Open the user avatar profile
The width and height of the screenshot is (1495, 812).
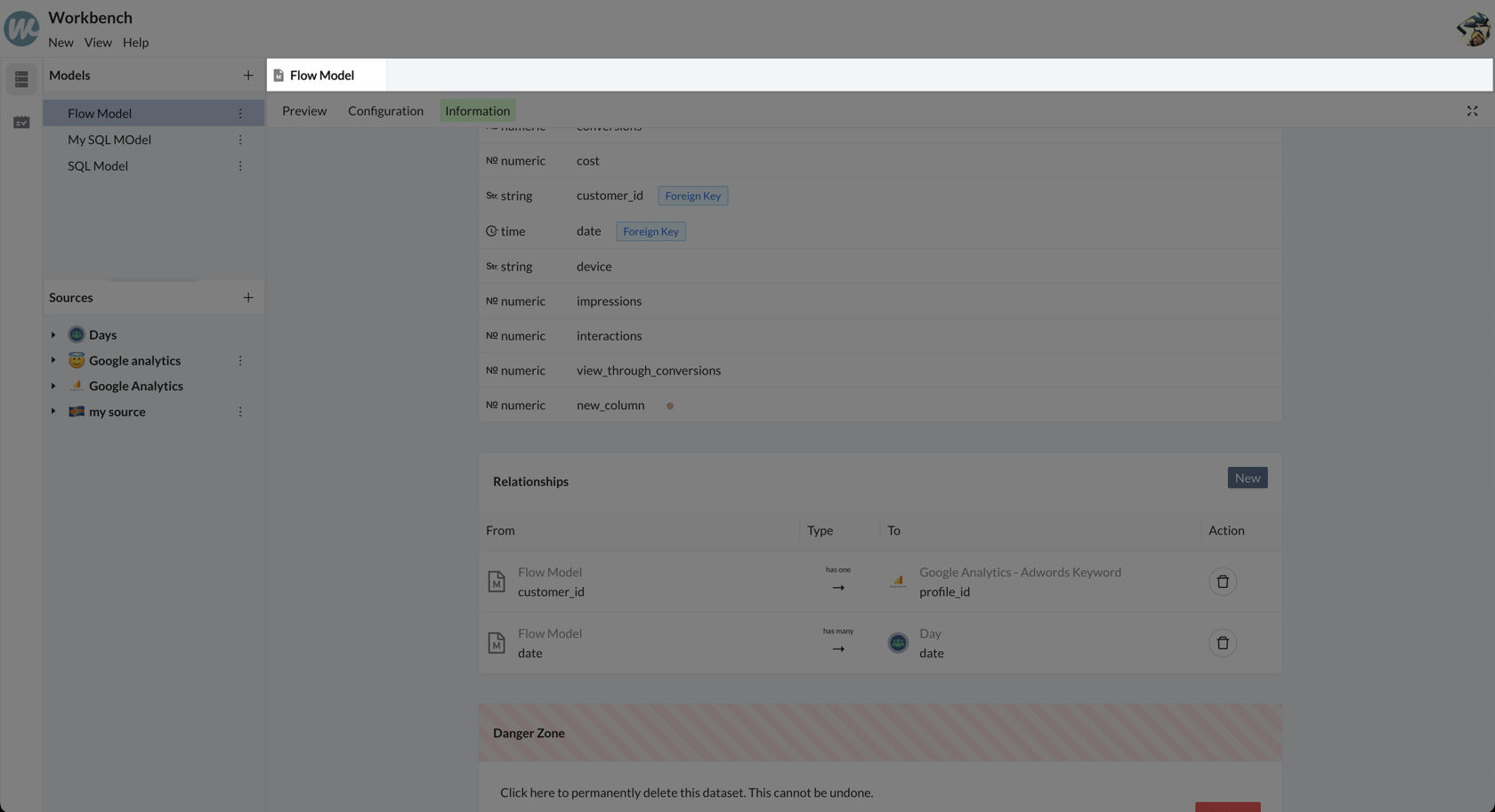click(1473, 29)
